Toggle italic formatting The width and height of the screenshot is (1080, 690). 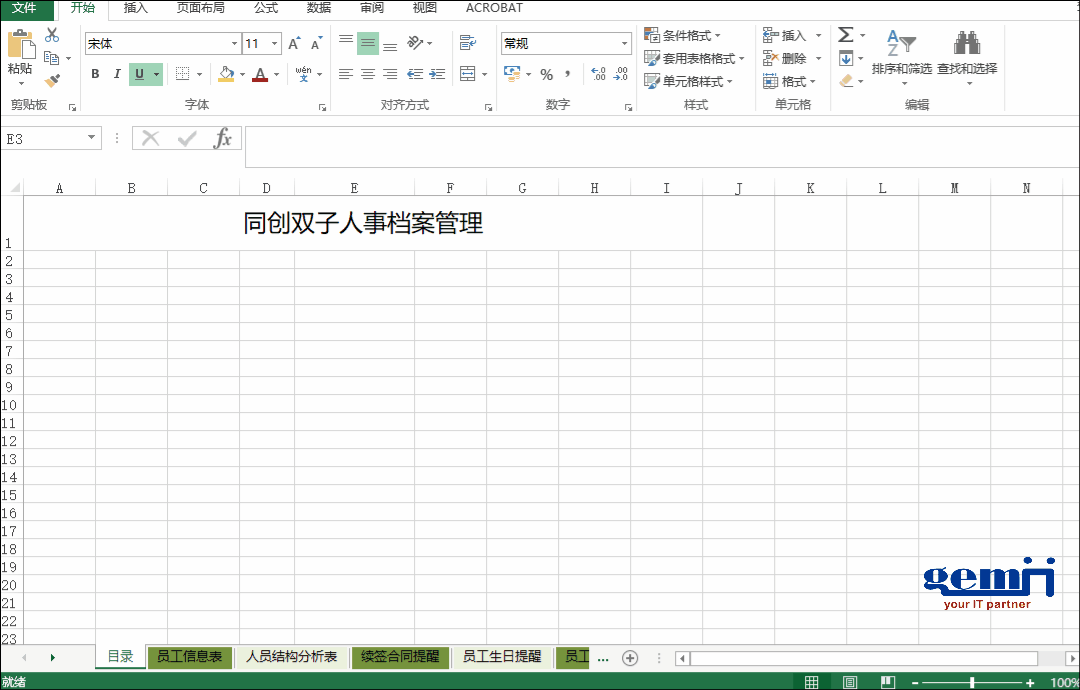pyautogui.click(x=117, y=73)
